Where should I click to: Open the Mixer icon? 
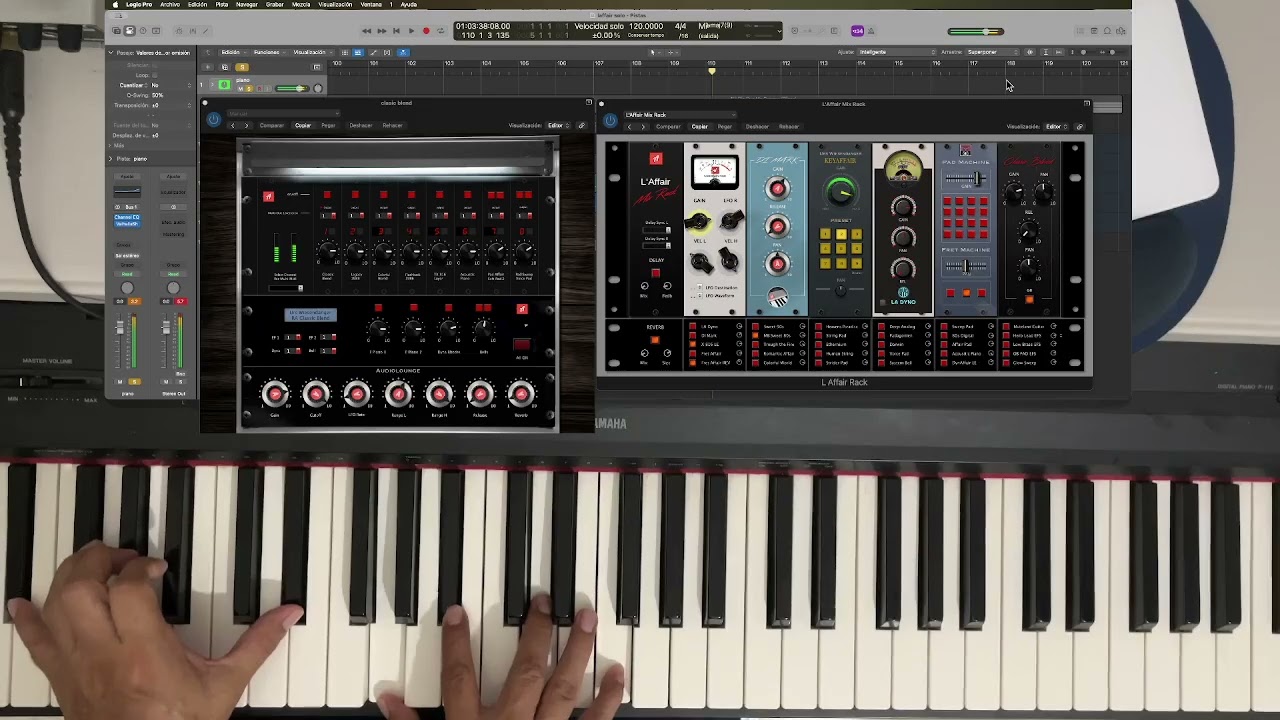coord(192,31)
